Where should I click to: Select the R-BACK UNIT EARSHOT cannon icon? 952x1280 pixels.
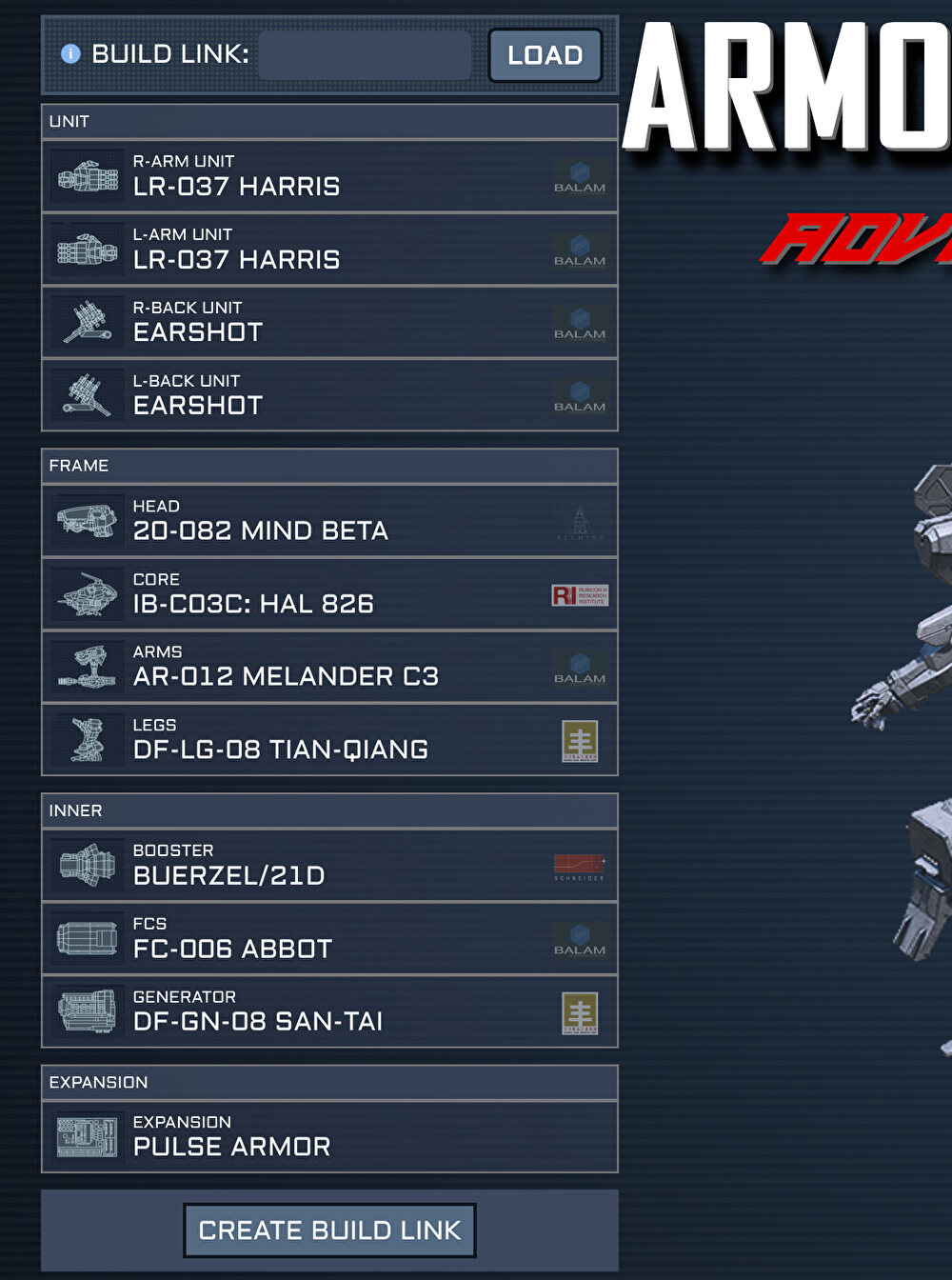click(88, 322)
